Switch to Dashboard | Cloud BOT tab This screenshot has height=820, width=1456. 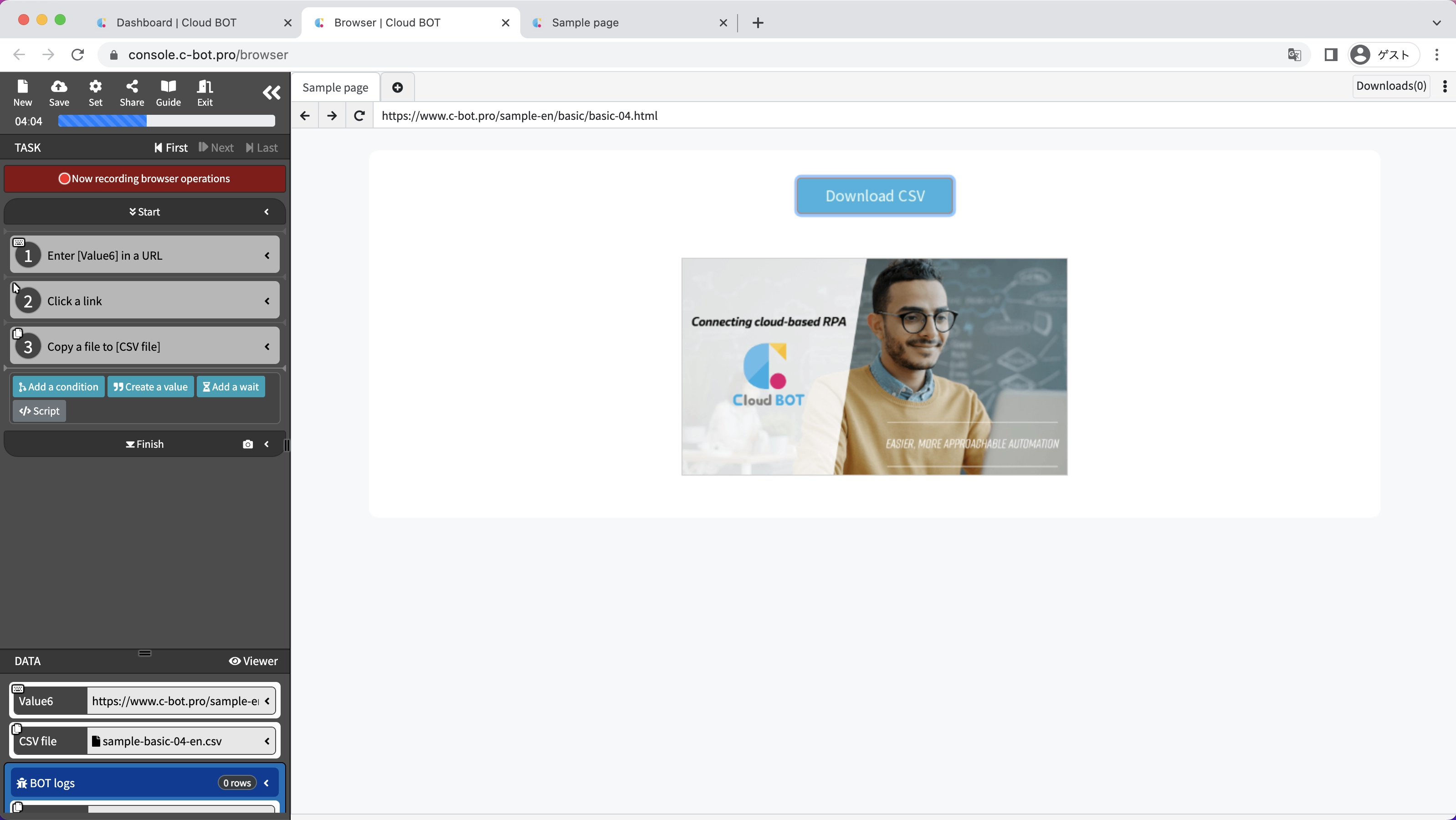pyautogui.click(x=176, y=23)
